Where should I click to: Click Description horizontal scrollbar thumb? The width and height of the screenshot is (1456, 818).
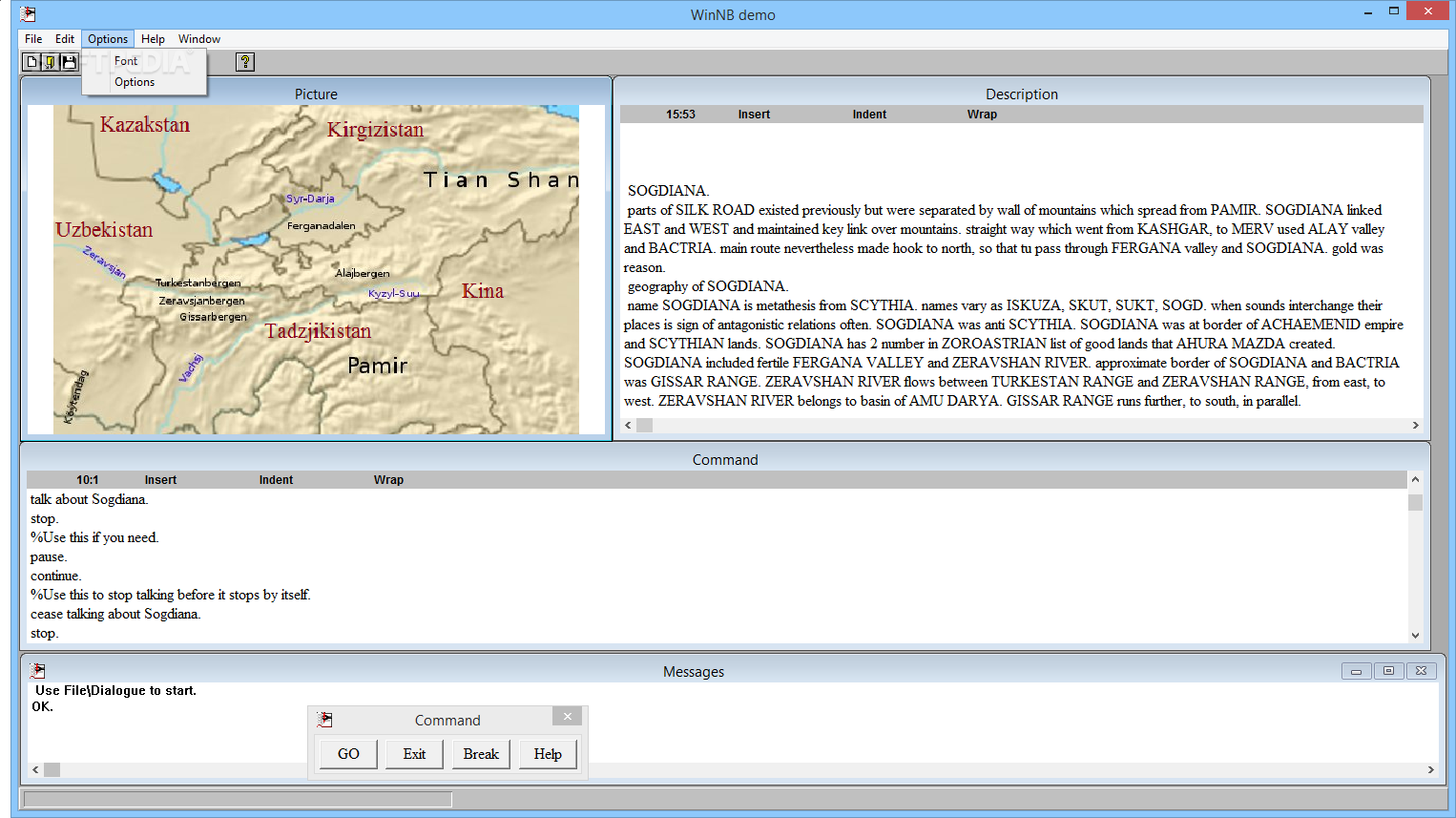click(x=645, y=426)
